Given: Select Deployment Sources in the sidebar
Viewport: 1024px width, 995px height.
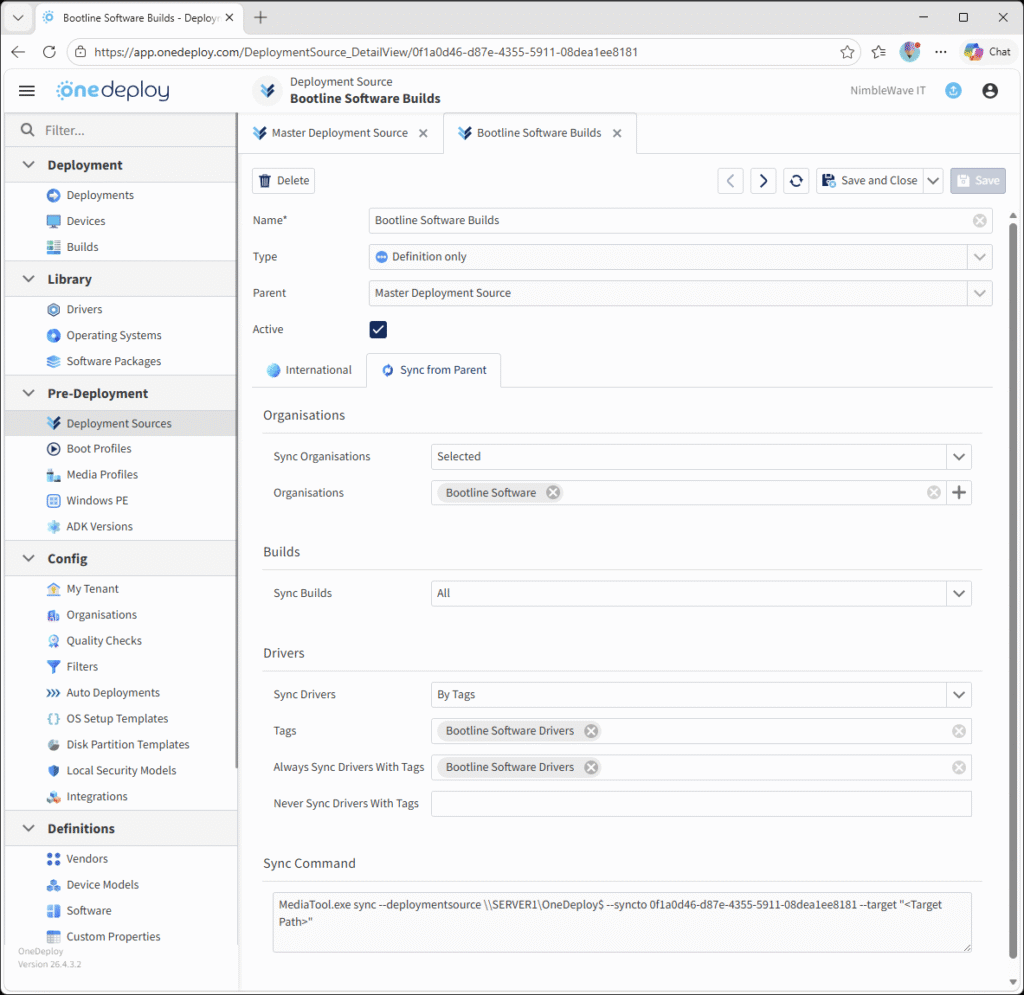Looking at the screenshot, I should (x=119, y=423).
